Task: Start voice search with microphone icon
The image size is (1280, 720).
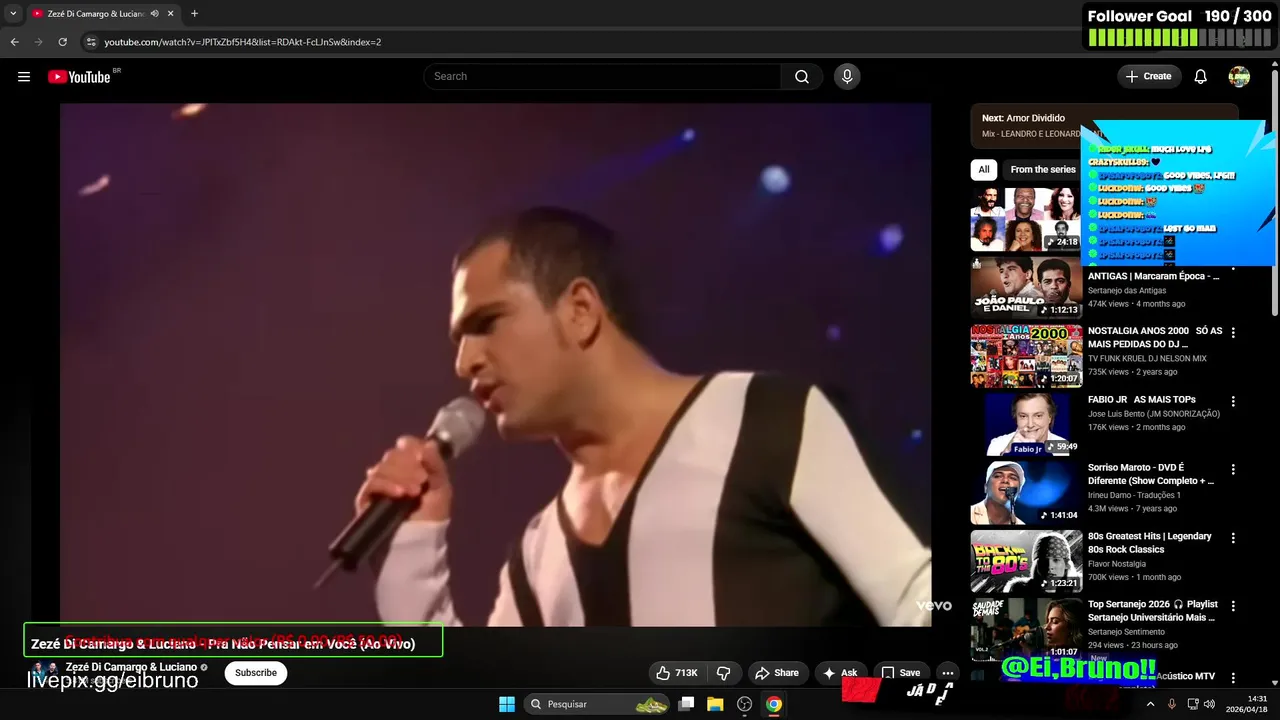Action: pos(847,77)
